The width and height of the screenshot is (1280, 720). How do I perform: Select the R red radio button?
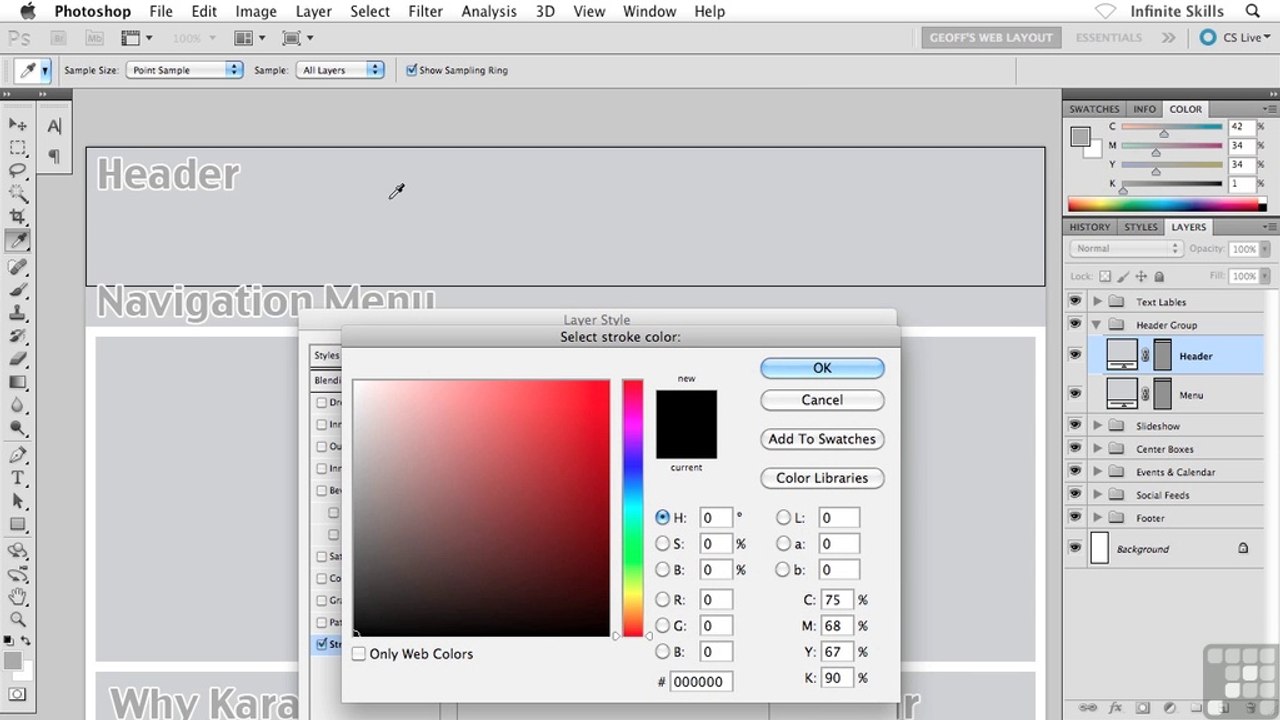pyautogui.click(x=662, y=600)
